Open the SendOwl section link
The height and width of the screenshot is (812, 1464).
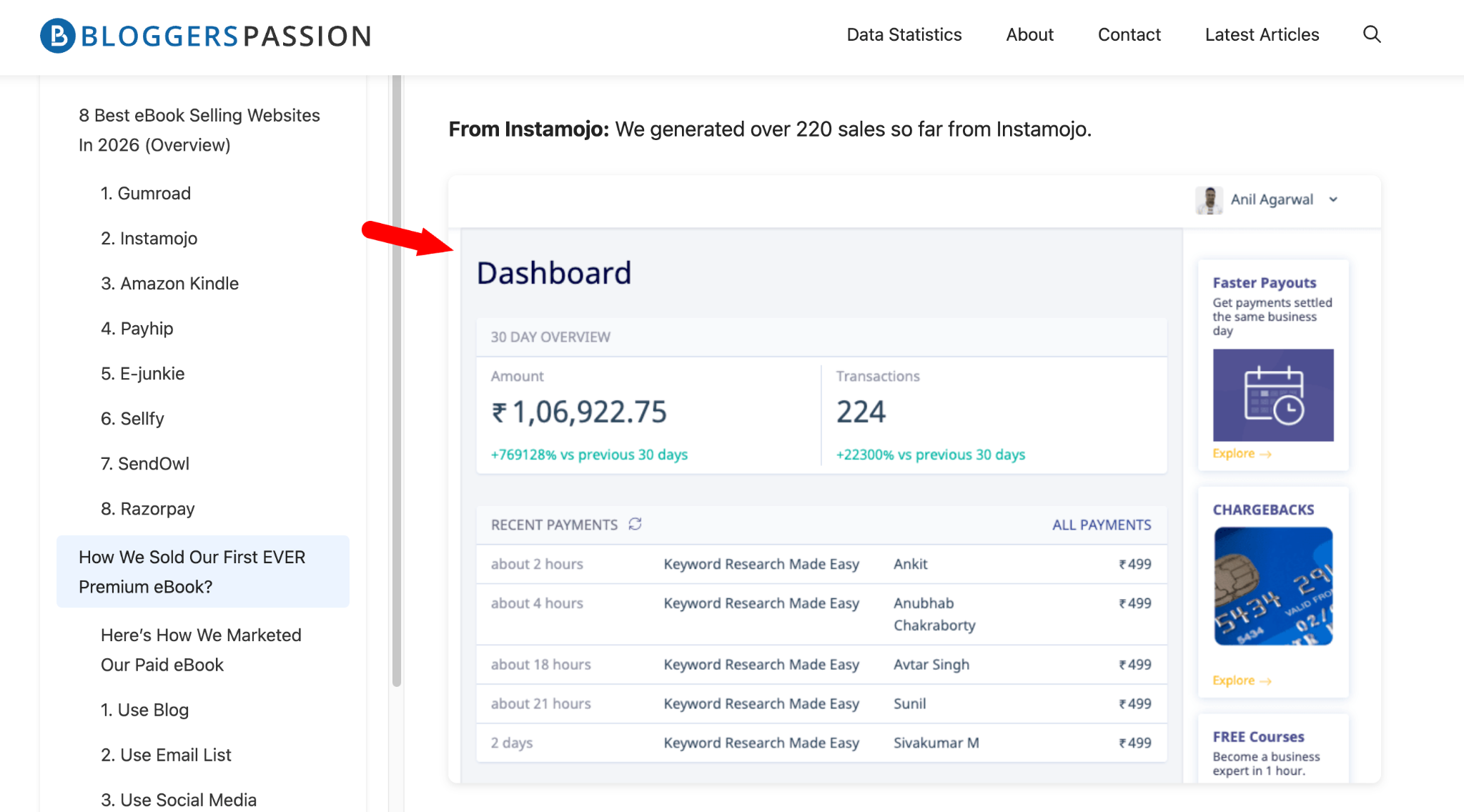[145, 463]
